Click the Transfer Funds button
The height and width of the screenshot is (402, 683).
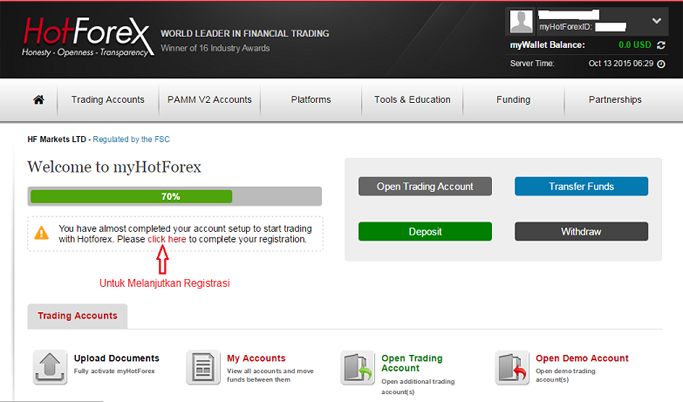(581, 186)
